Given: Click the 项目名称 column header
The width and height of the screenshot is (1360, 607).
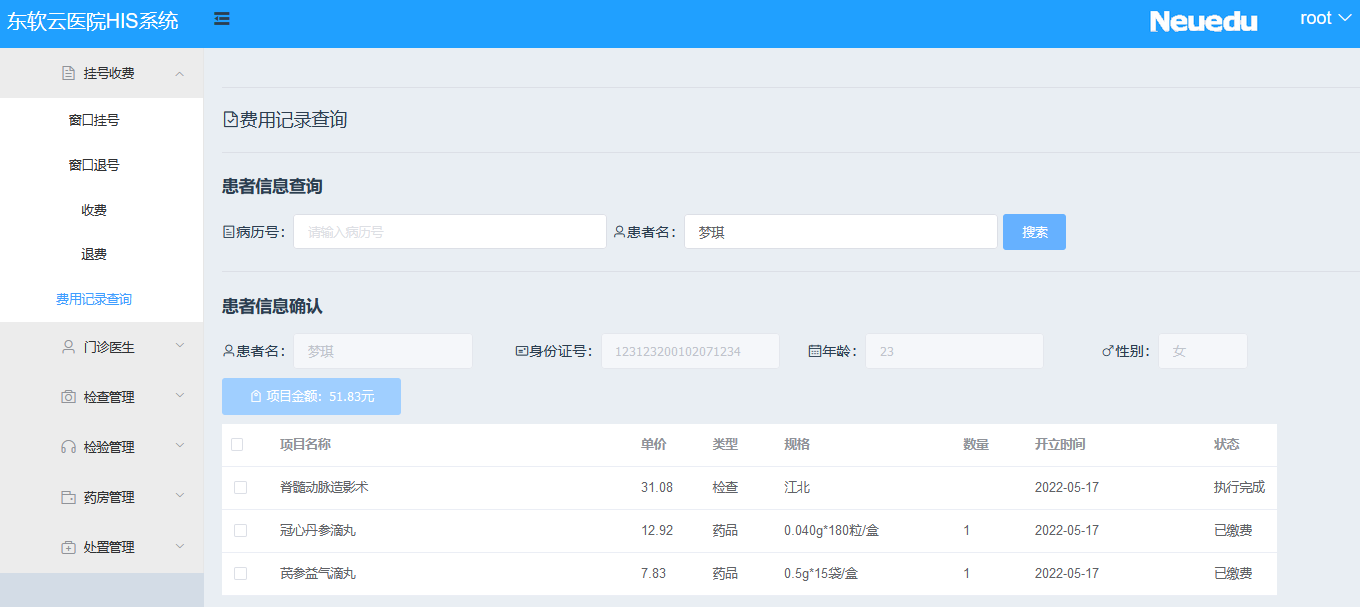Looking at the screenshot, I should (x=306, y=445).
